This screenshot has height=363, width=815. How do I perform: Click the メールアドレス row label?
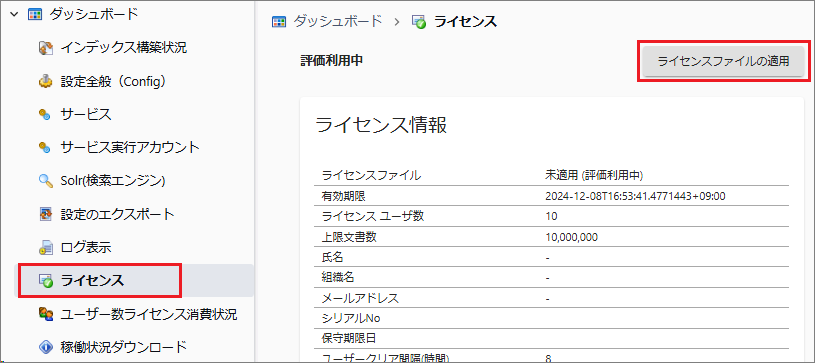click(x=360, y=298)
